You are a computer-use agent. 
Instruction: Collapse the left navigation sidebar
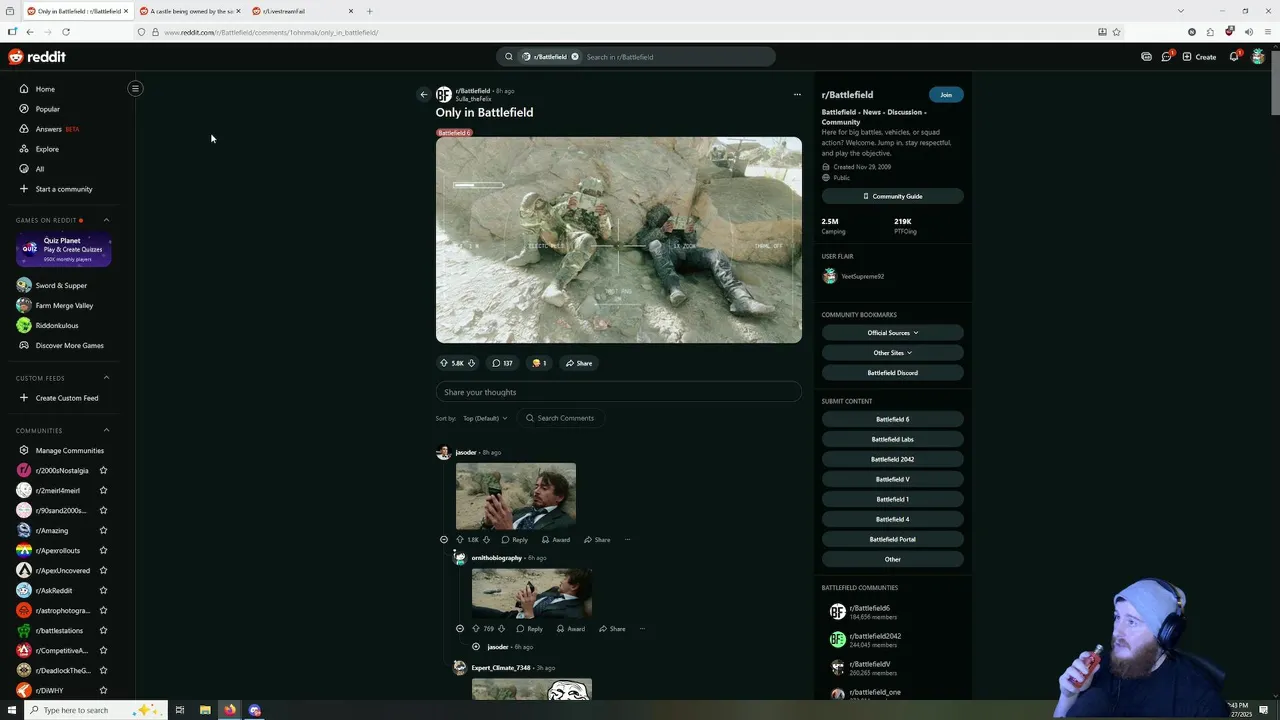pyautogui.click(x=135, y=88)
